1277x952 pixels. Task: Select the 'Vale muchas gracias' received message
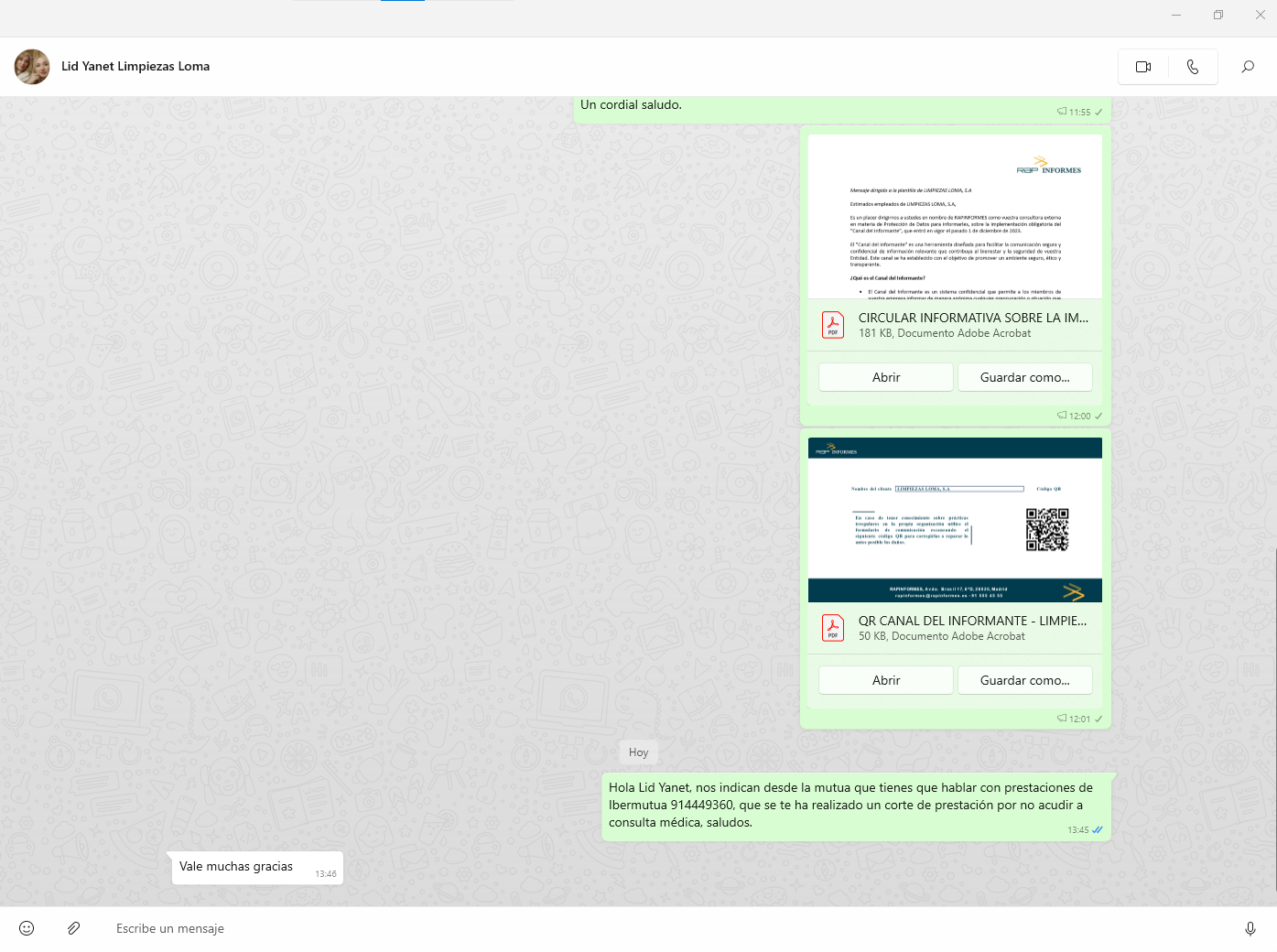click(236, 867)
